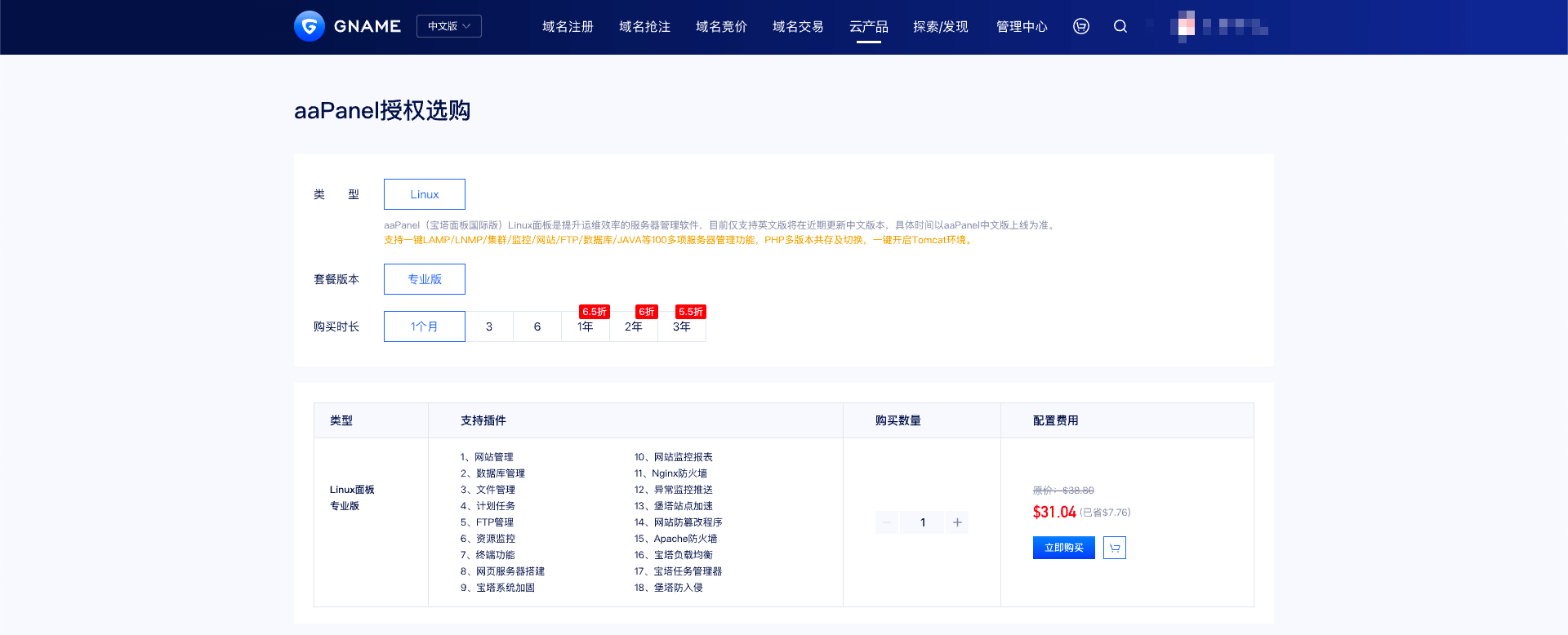
Task: Open the 中文版 language dropdown
Action: tap(449, 26)
